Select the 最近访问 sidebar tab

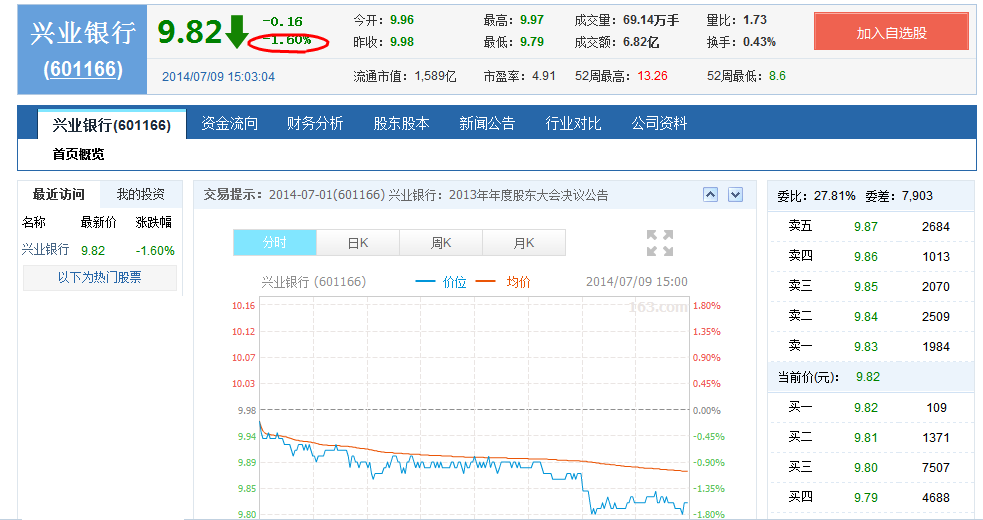point(59,194)
